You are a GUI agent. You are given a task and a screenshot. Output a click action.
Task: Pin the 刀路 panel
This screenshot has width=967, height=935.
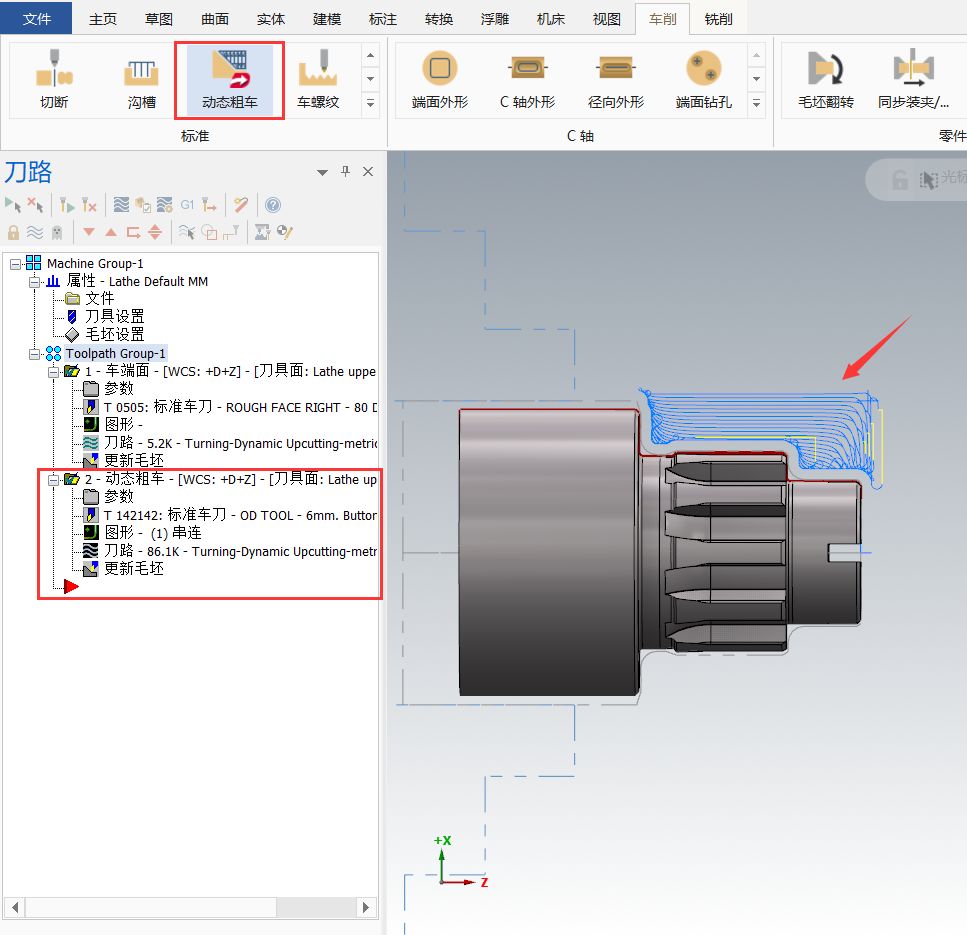(x=345, y=171)
